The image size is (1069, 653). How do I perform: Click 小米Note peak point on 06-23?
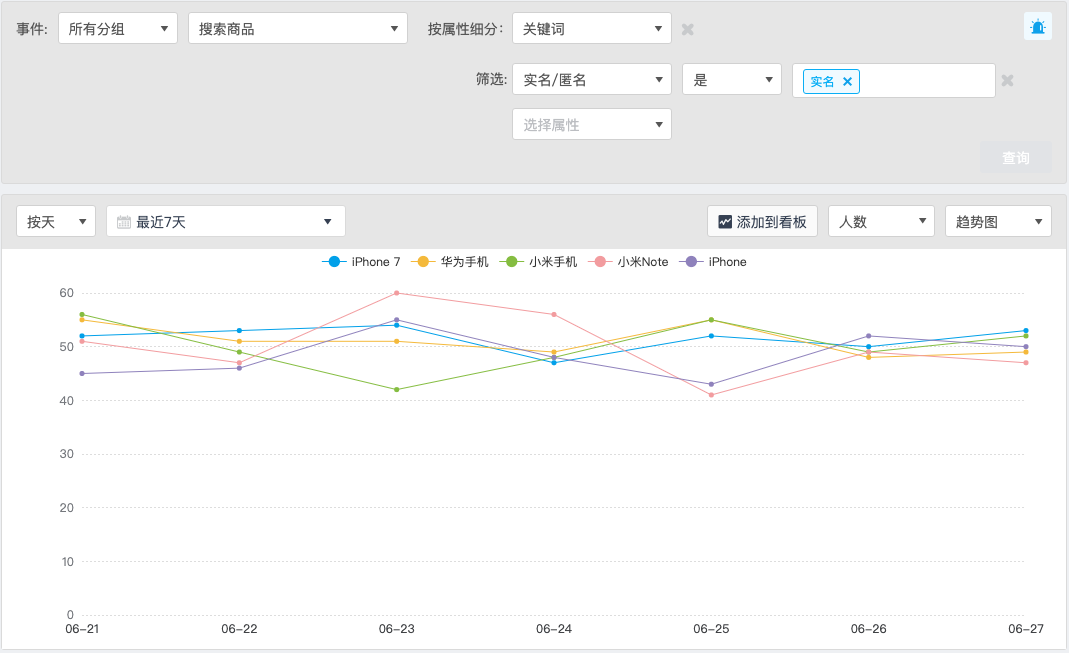(x=397, y=293)
